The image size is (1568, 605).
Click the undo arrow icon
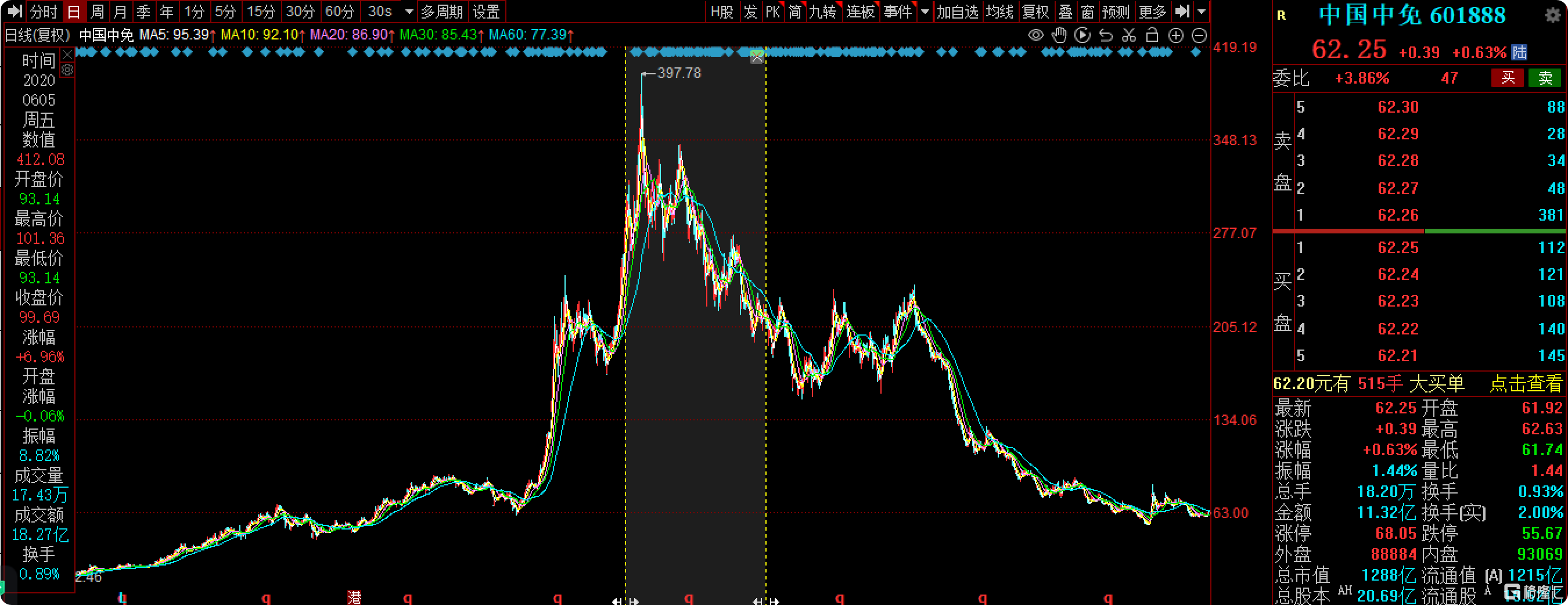click(x=1105, y=35)
